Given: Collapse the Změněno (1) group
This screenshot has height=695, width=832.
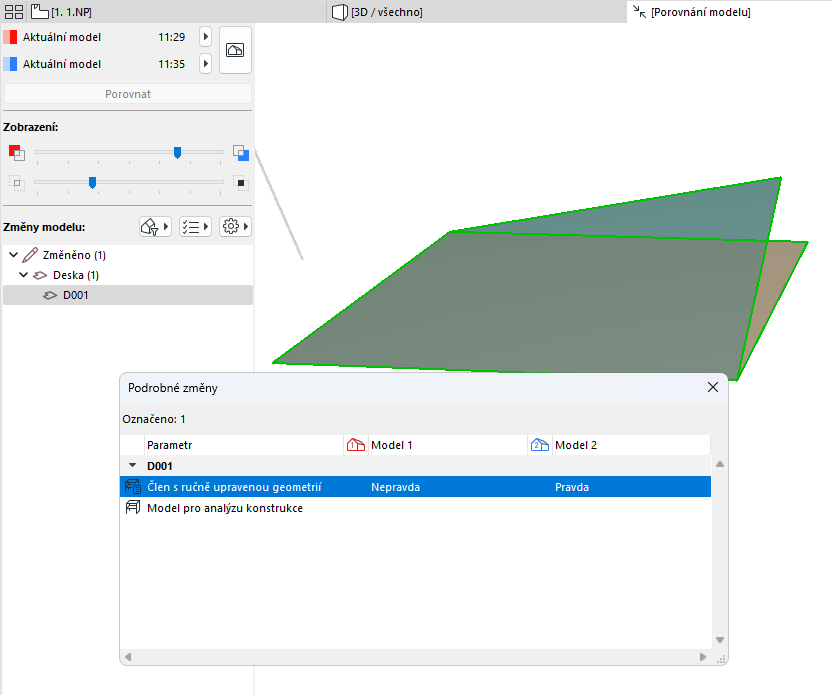Looking at the screenshot, I should (x=14, y=255).
